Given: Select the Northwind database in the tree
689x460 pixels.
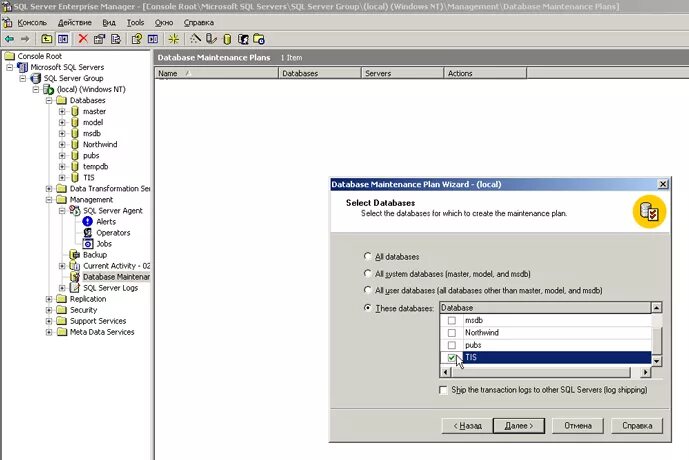Looking at the screenshot, I should [x=100, y=144].
